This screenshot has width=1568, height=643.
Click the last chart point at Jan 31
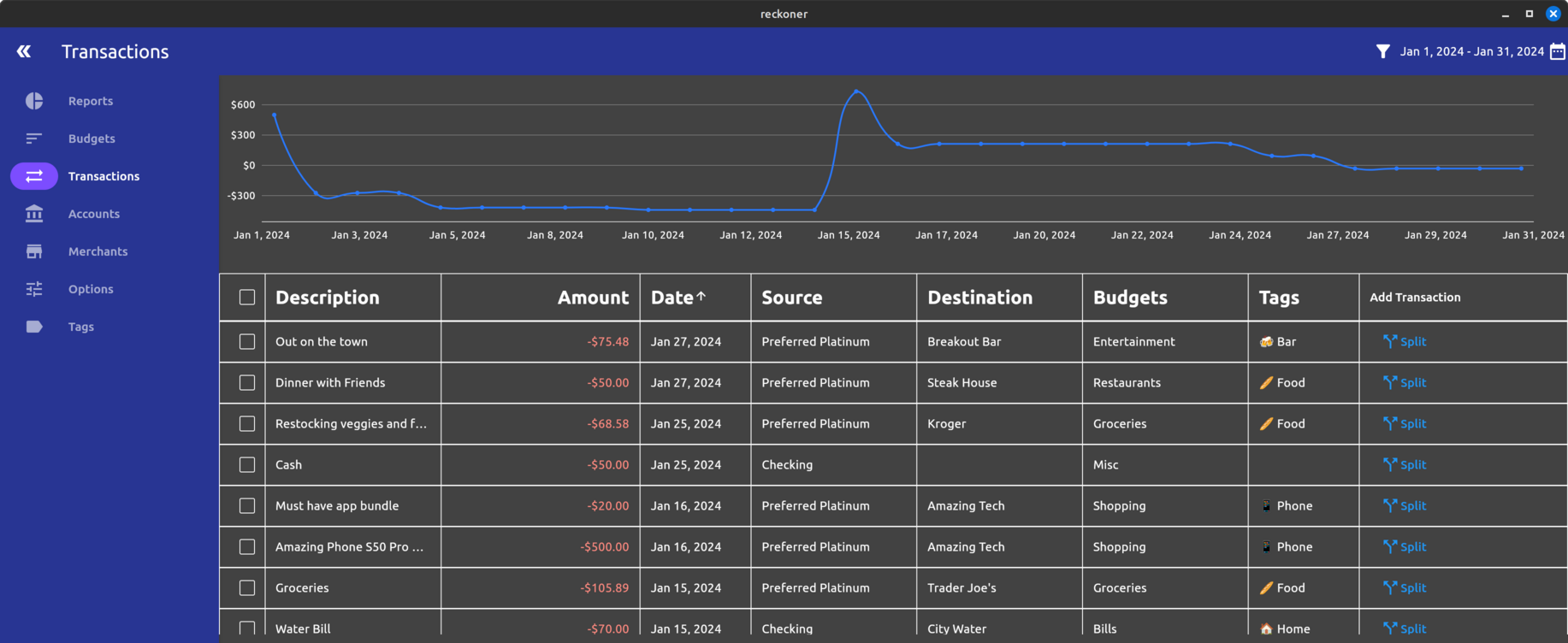pyautogui.click(x=1521, y=168)
